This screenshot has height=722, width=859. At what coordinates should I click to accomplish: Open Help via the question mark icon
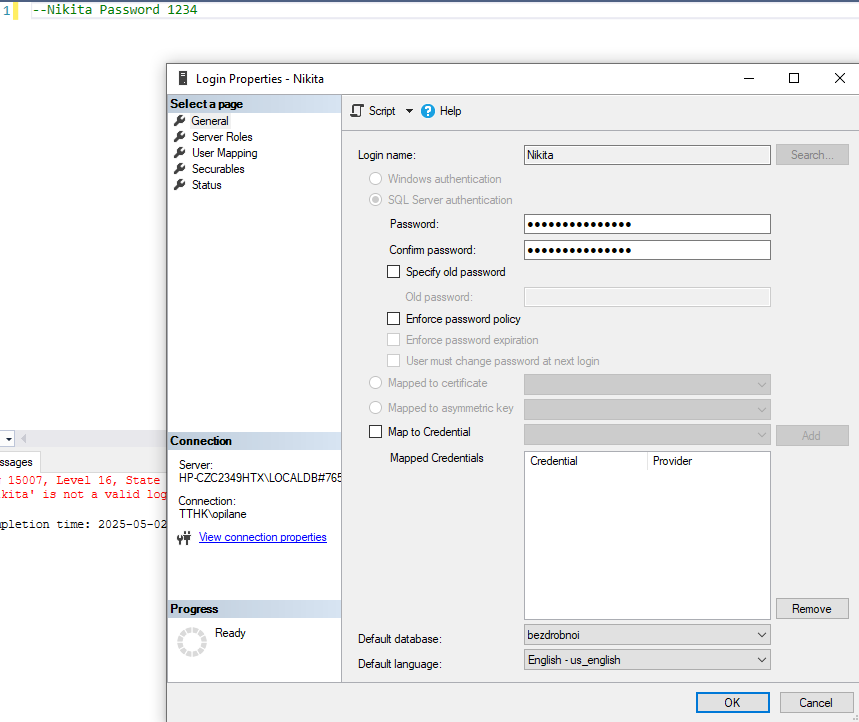click(428, 111)
